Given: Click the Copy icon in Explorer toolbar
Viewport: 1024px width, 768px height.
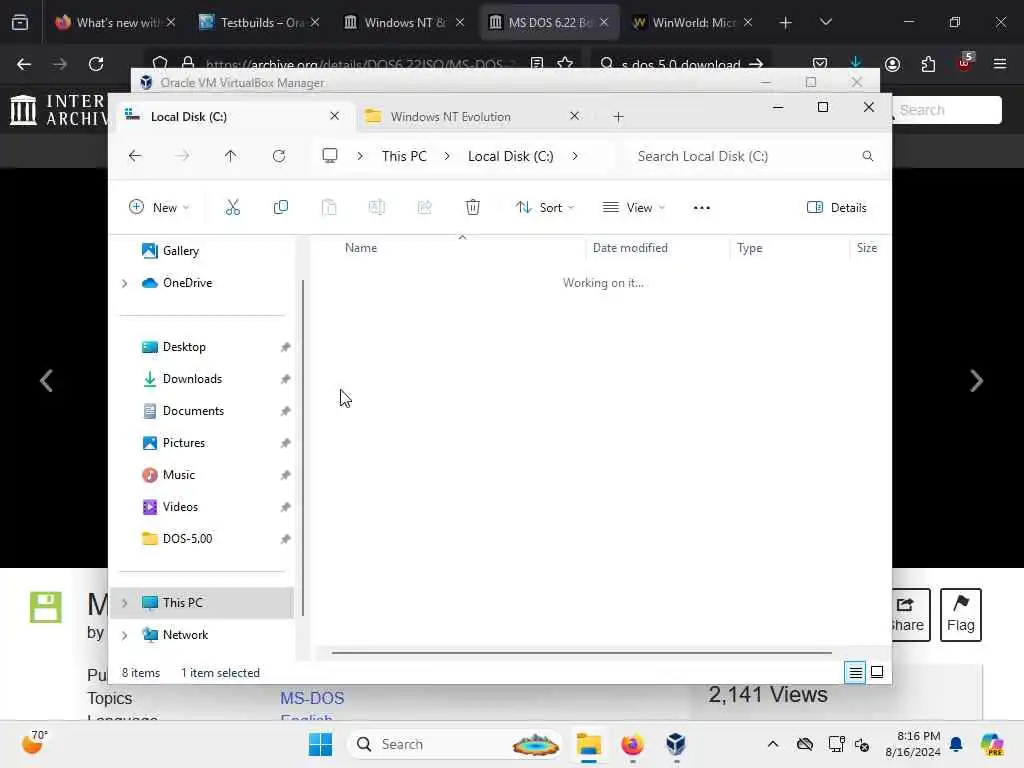Looking at the screenshot, I should point(281,208).
